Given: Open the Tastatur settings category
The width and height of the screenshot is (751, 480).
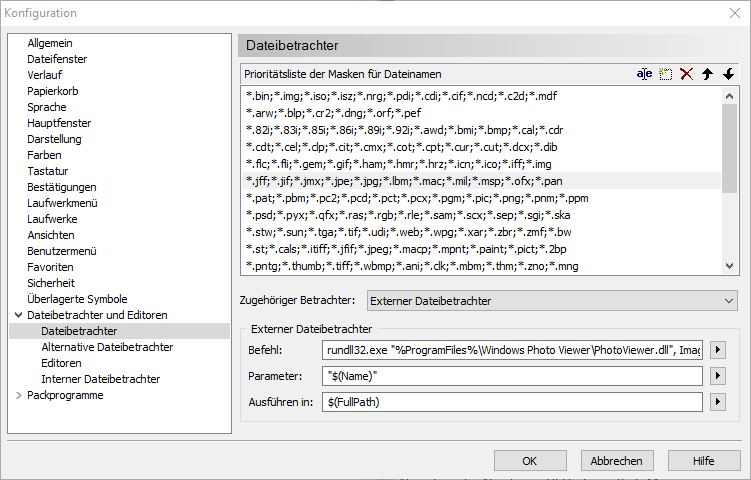Looking at the screenshot, I should 49,171.
